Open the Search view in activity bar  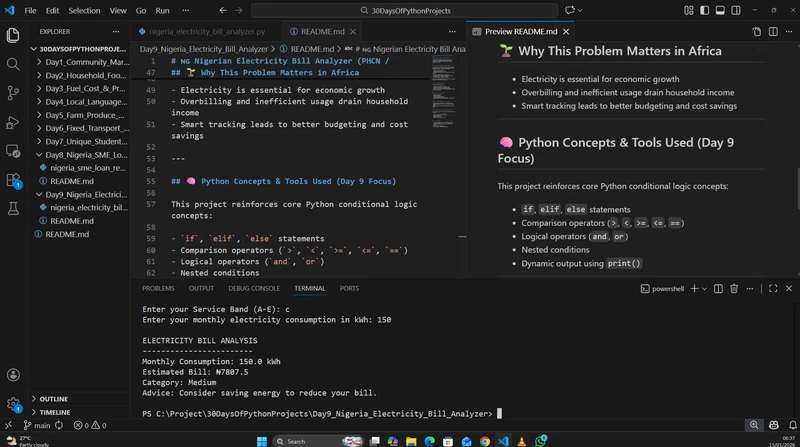[x=13, y=63]
